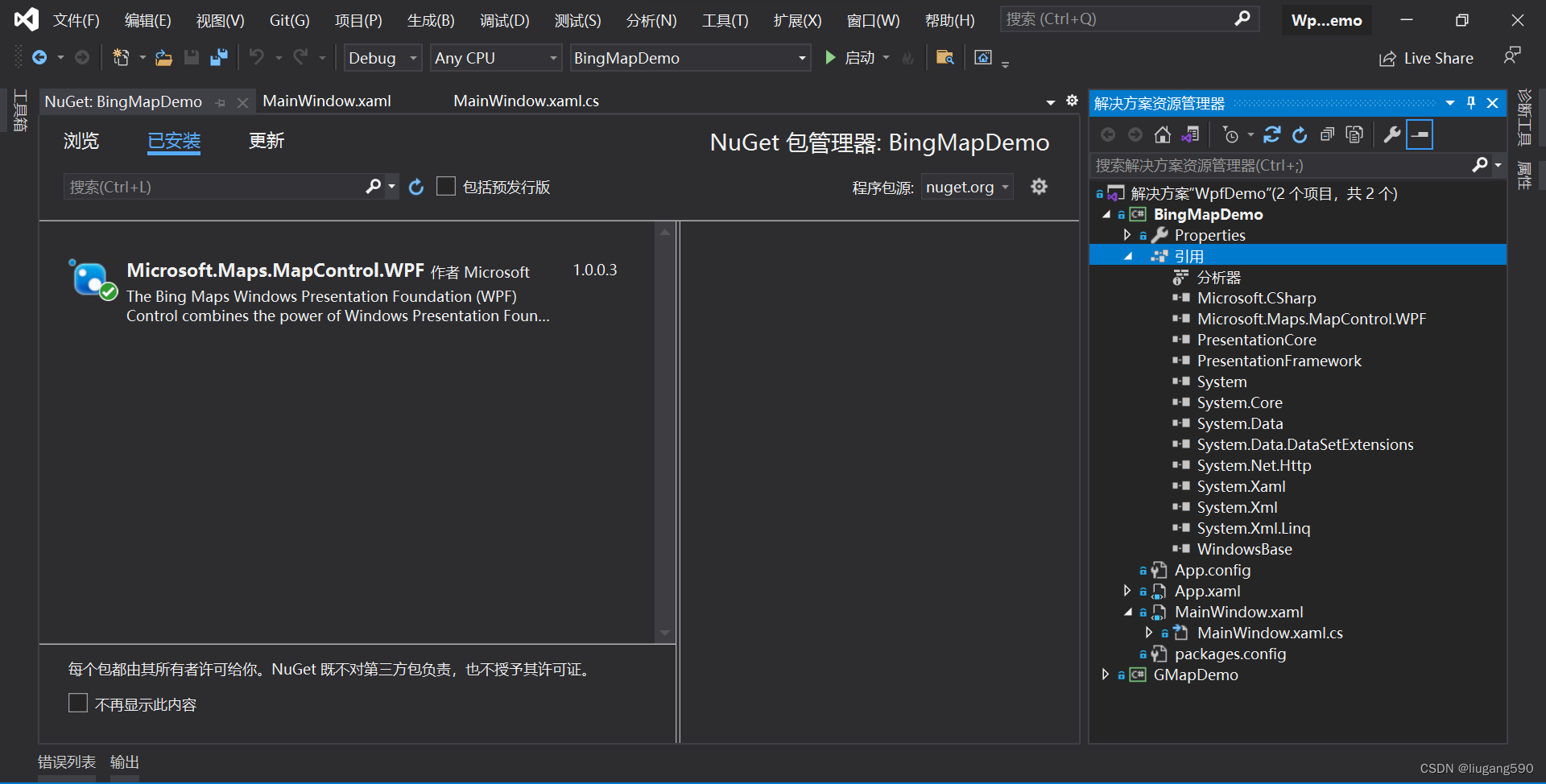Click the 启动 start button label
This screenshot has height=784, width=1546.
(860, 58)
